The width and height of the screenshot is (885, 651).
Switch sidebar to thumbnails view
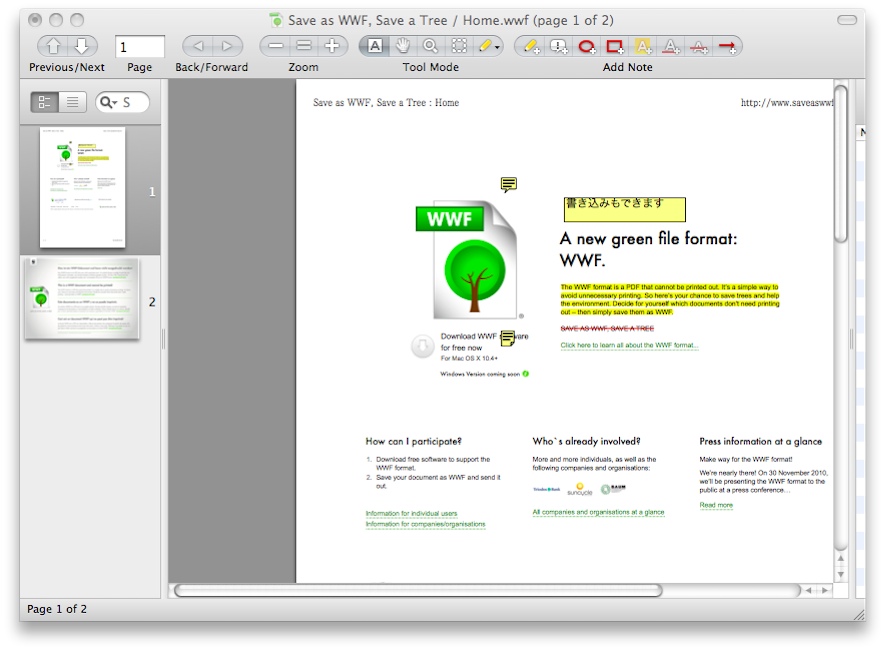pos(44,102)
